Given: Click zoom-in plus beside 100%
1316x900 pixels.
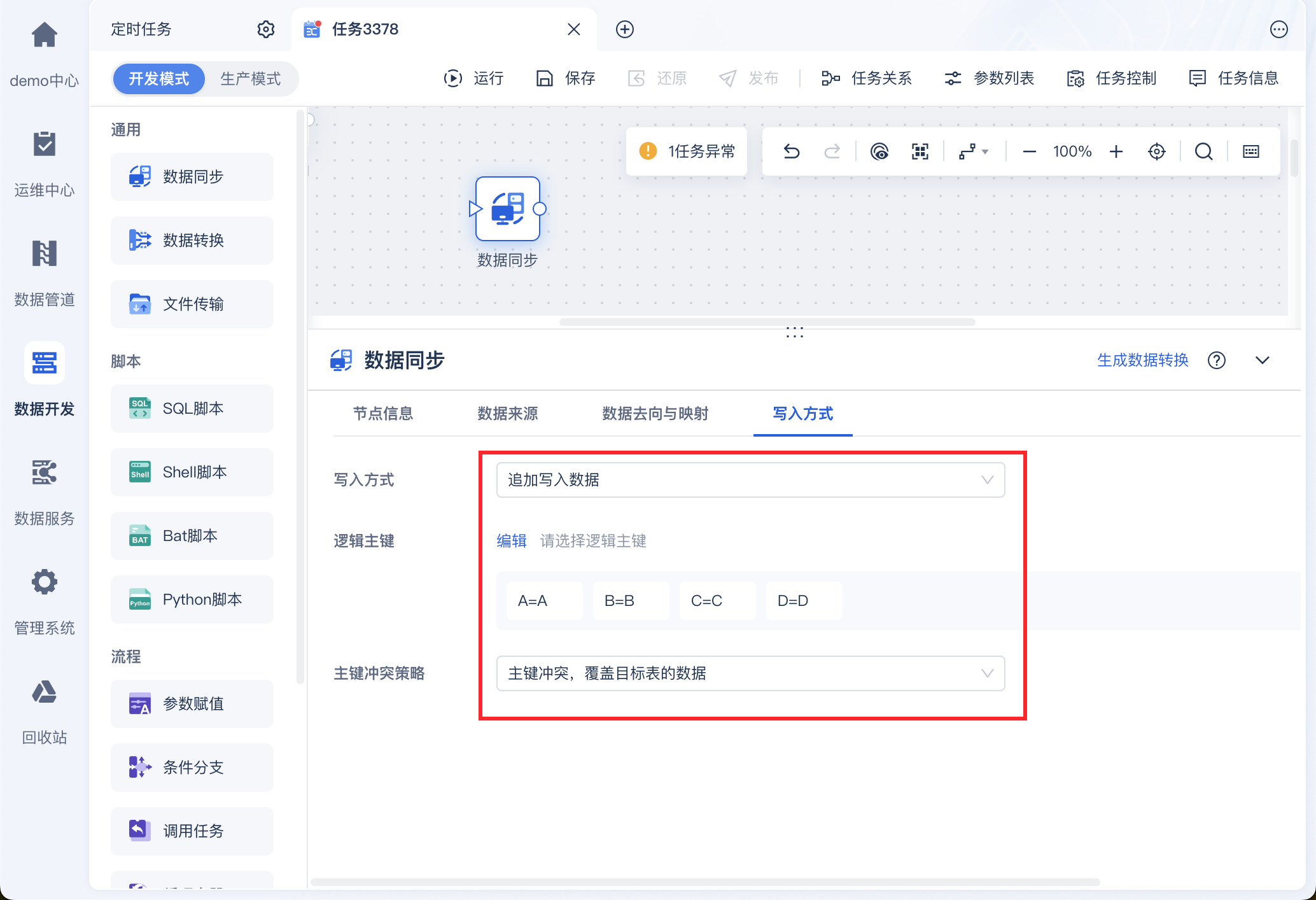Looking at the screenshot, I should click(1116, 151).
